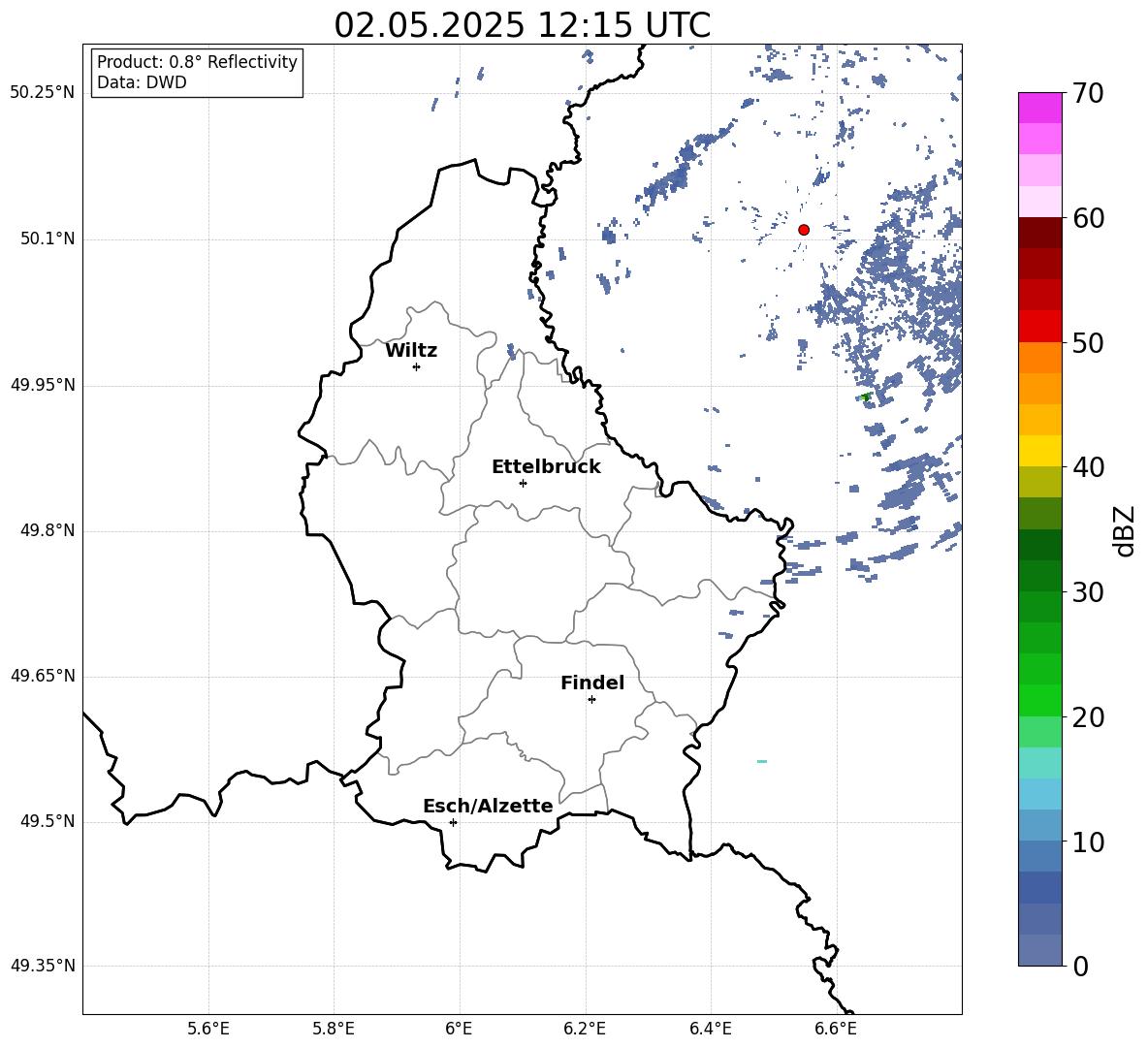Viewport: 1148px width, 1048px height.
Task: Click the magenta top colorbar segment
Action: pos(1039,109)
